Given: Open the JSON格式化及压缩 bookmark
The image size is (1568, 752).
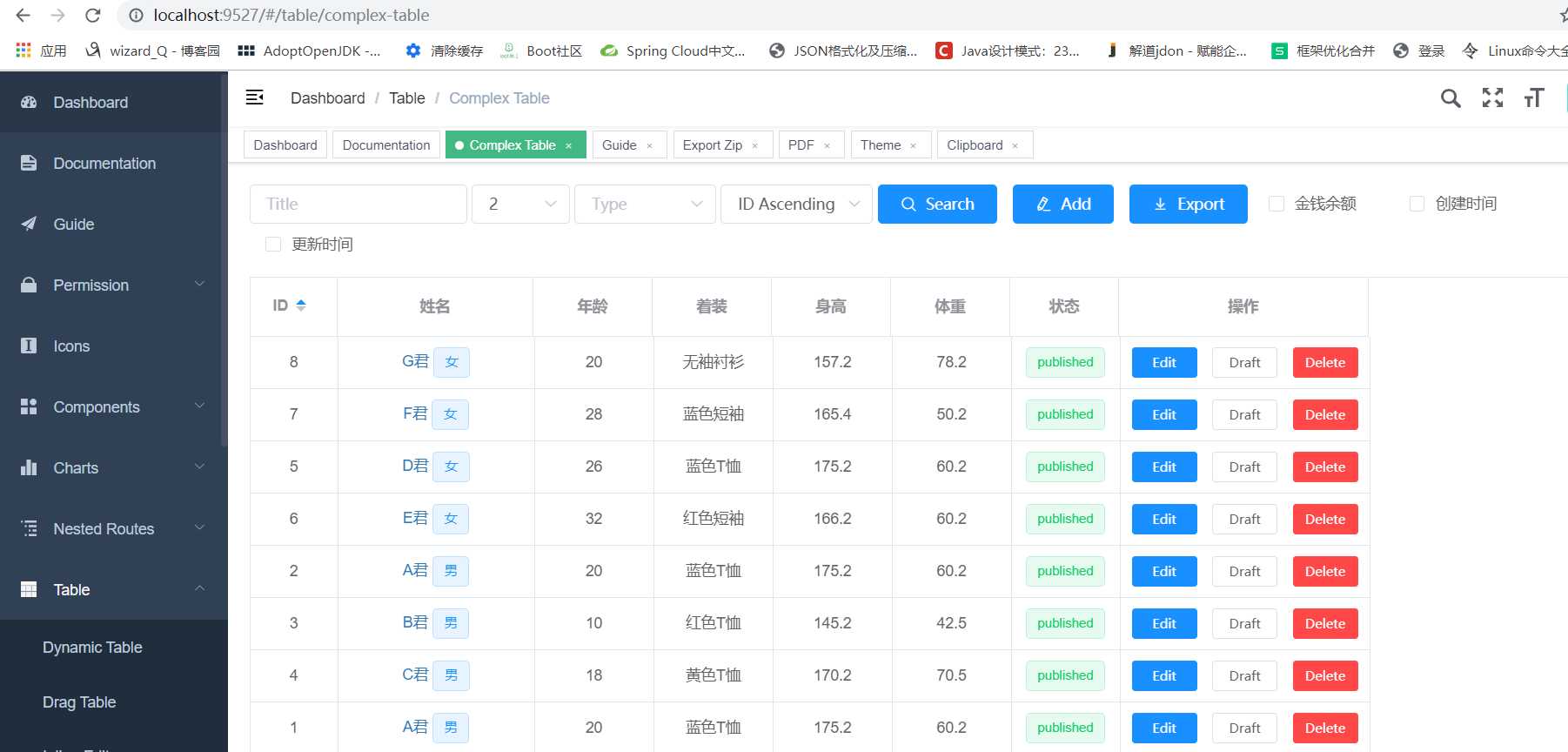Looking at the screenshot, I should coord(843,50).
